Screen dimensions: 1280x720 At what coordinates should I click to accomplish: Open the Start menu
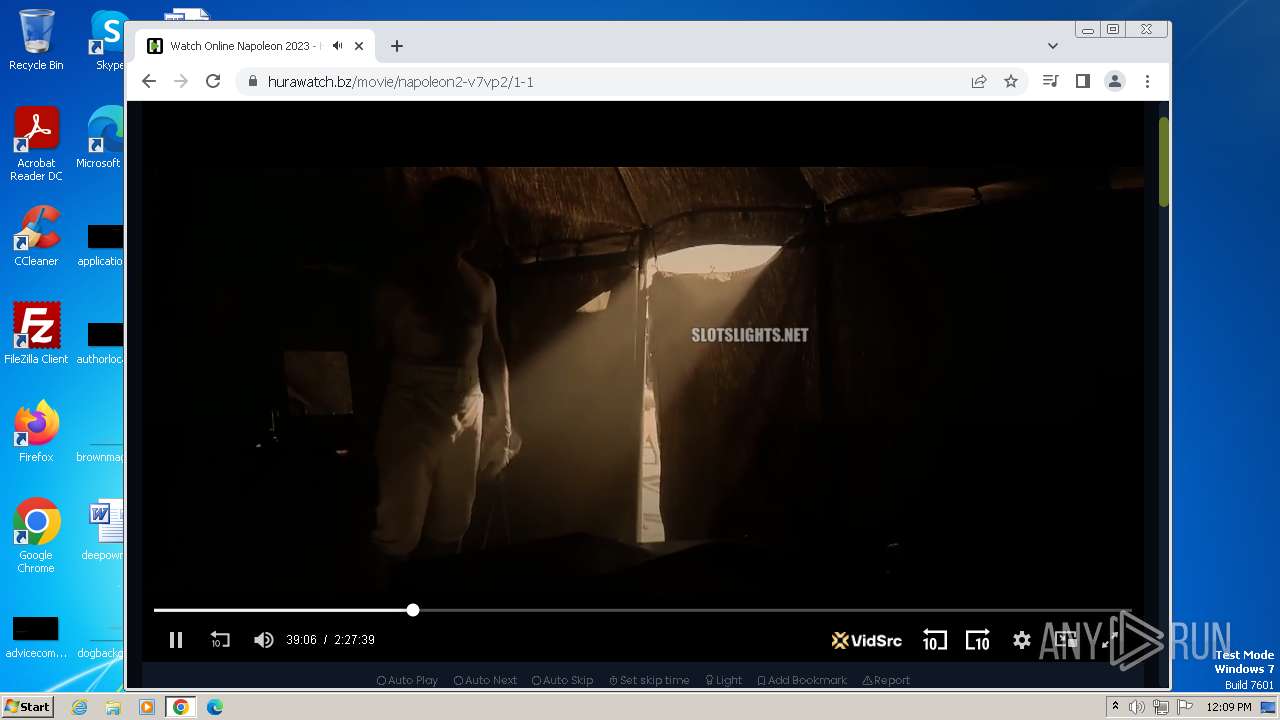[x=27, y=706]
